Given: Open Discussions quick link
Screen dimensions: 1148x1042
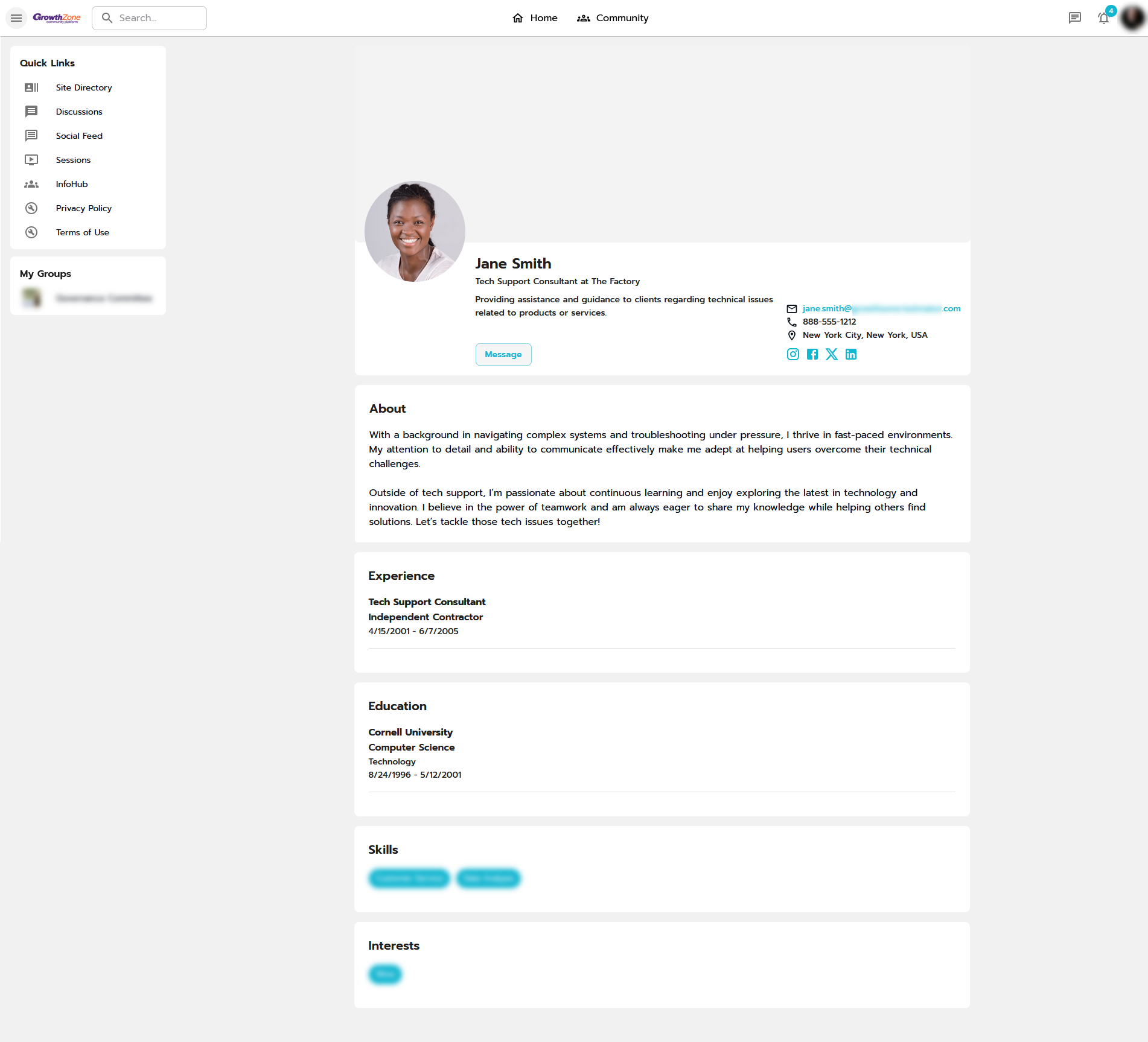Looking at the screenshot, I should point(79,112).
